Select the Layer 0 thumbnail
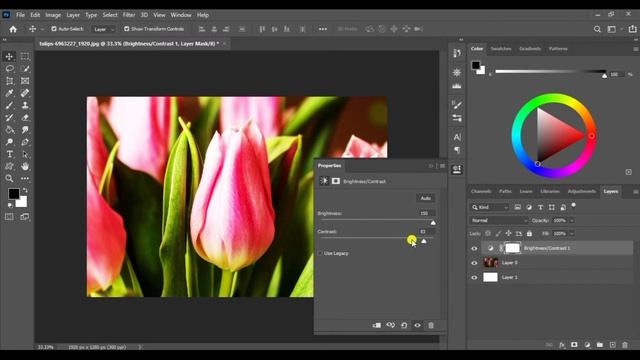This screenshot has width=640, height=360. (490, 263)
